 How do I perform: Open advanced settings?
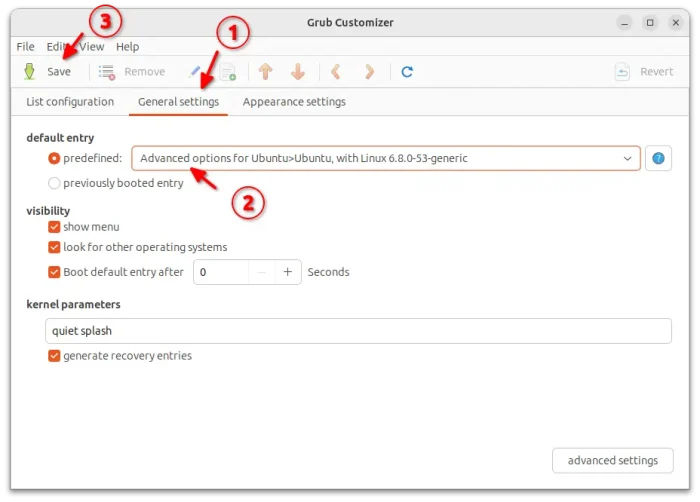(612, 460)
